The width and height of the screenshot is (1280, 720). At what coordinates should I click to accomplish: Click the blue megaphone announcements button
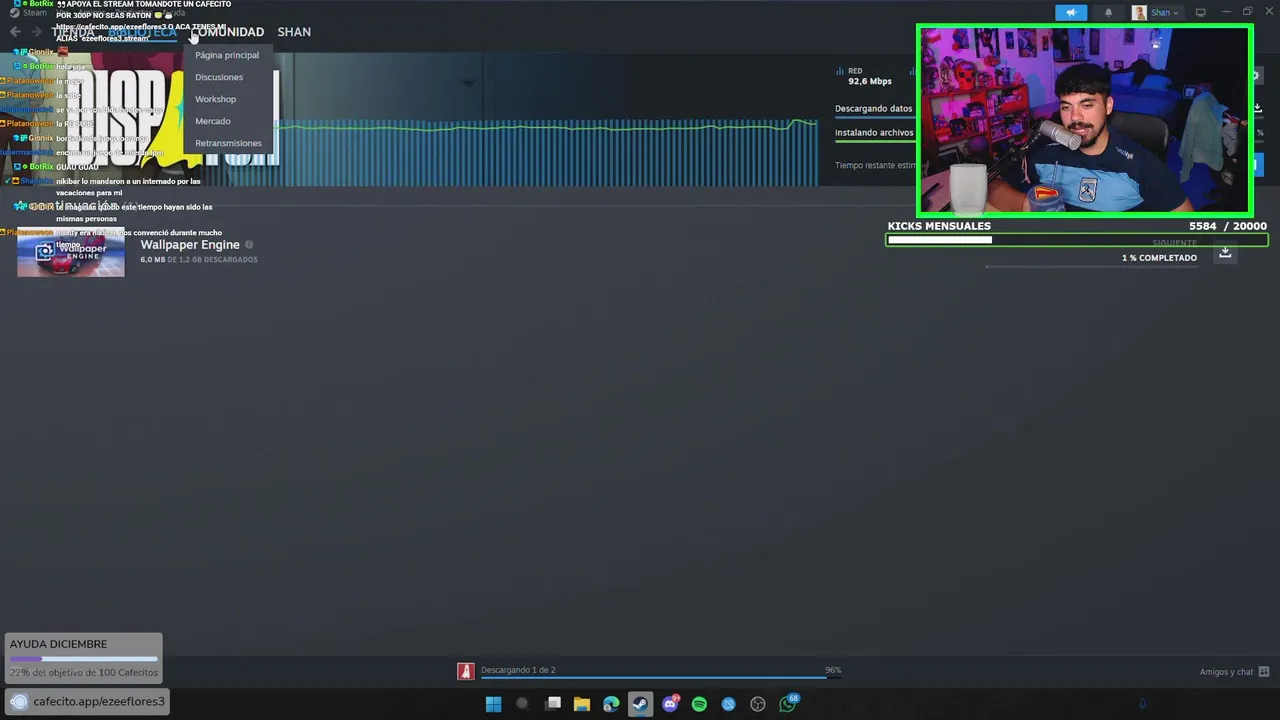[1071, 13]
